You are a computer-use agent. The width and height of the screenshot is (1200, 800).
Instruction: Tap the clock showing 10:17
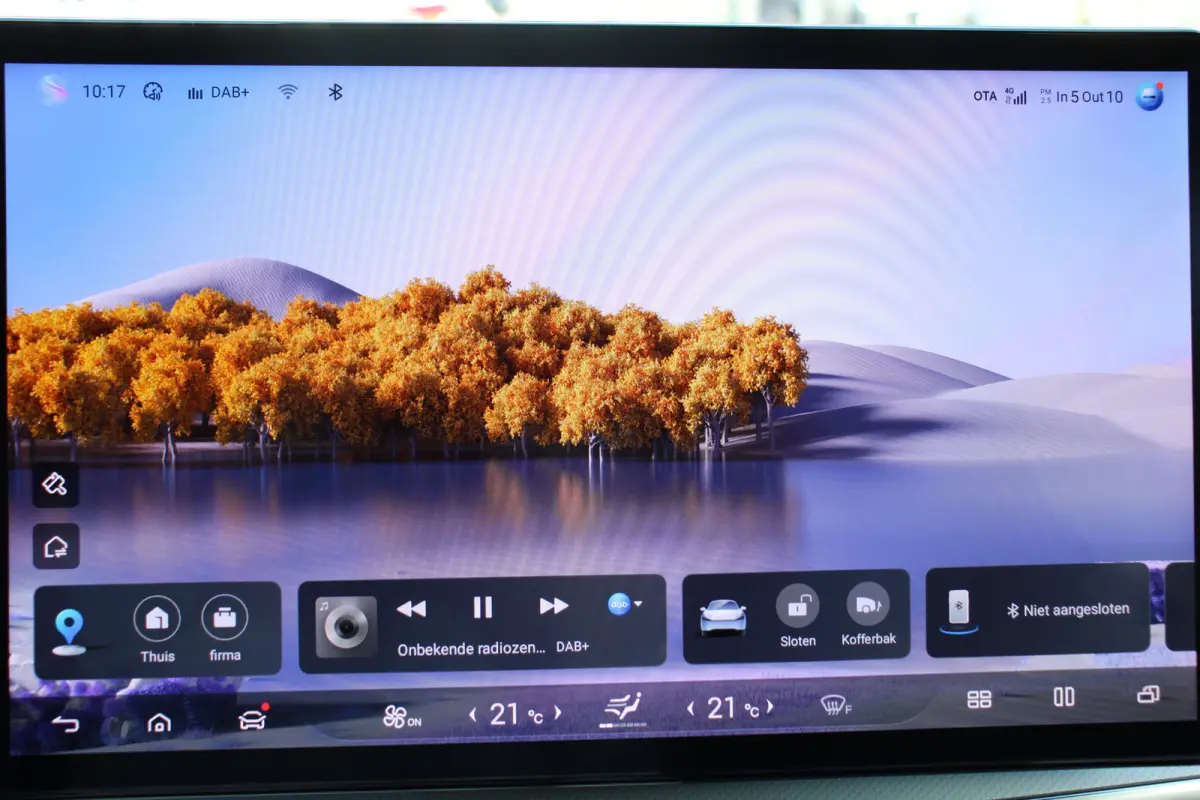point(104,92)
